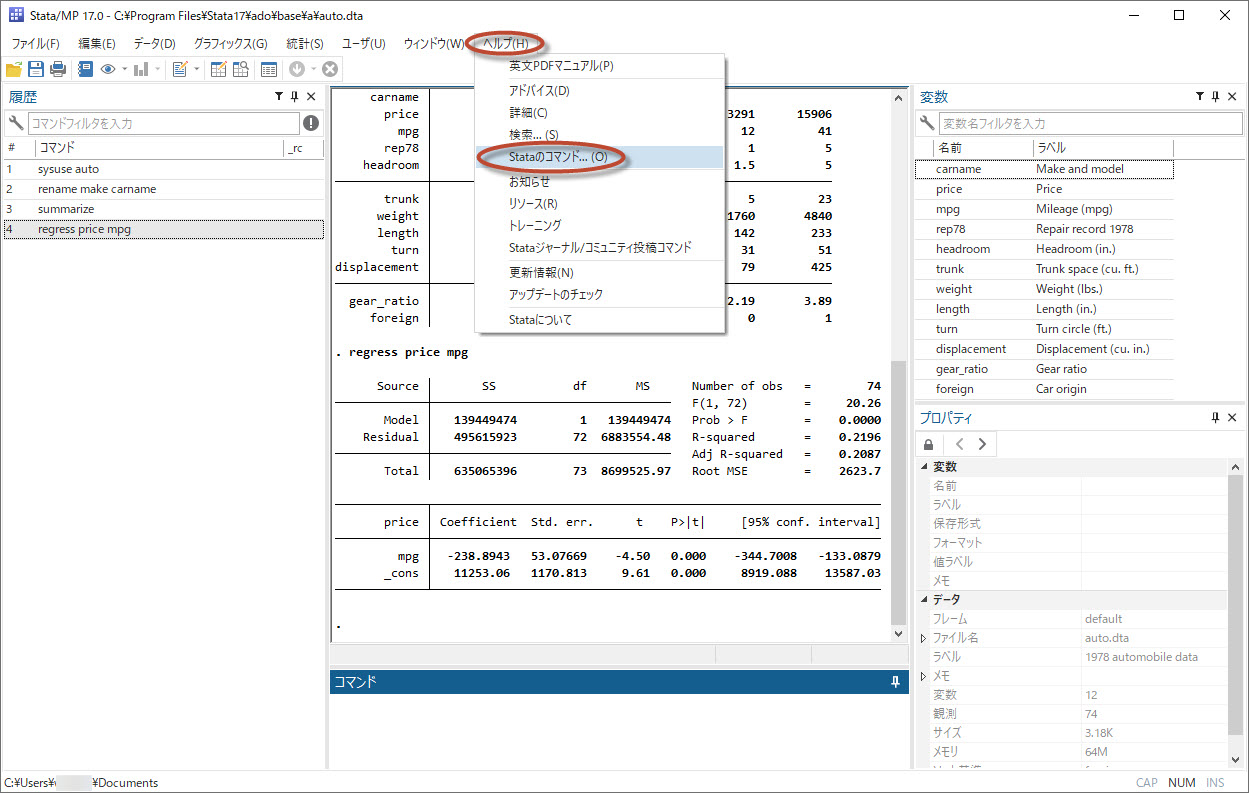Click the コマンドフィルタを入力 filter field
Screen dimensions: 1249x793
[x=163, y=123]
